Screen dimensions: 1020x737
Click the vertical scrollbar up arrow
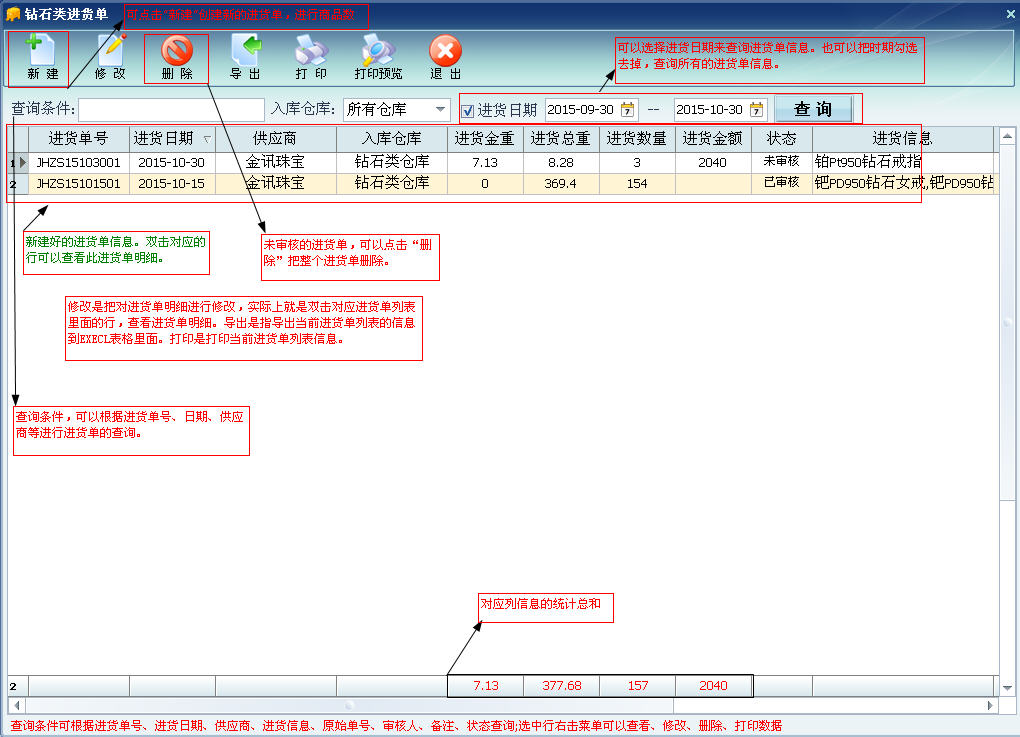[x=1007, y=136]
